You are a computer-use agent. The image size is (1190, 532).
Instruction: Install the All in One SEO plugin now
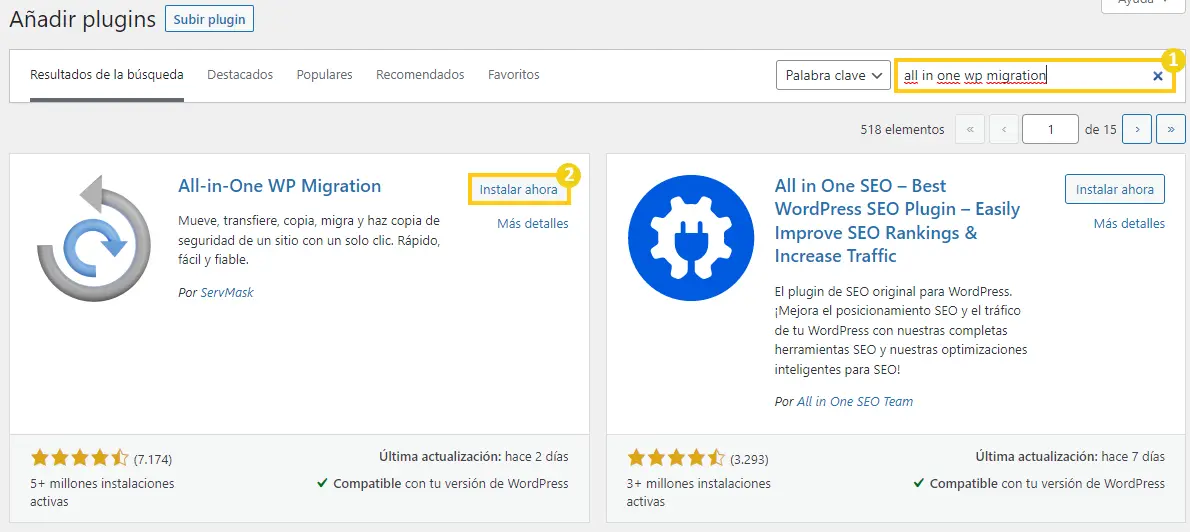click(x=1115, y=189)
